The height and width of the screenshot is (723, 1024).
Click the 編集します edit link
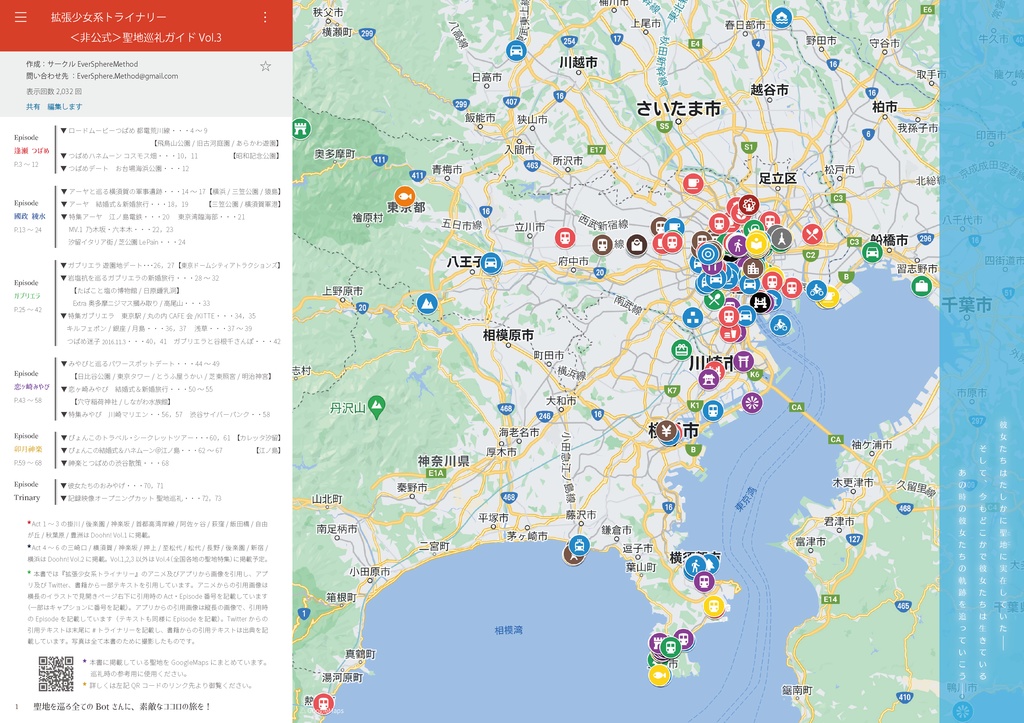pos(65,106)
